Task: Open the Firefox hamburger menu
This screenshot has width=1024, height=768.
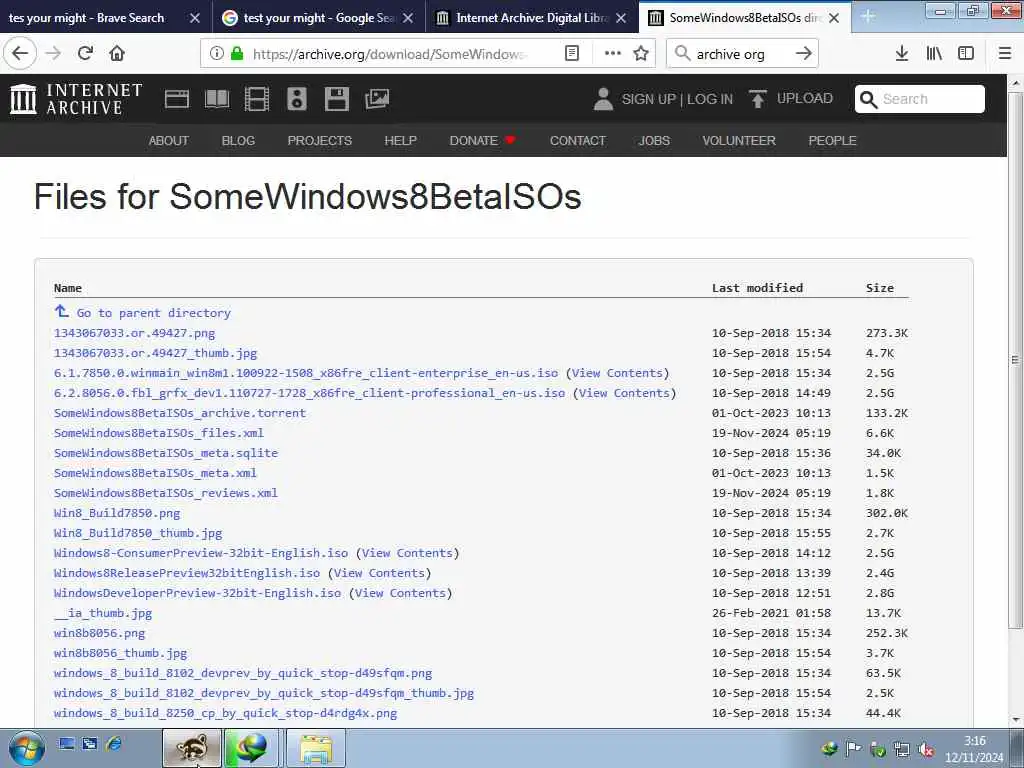Action: [x=1005, y=53]
